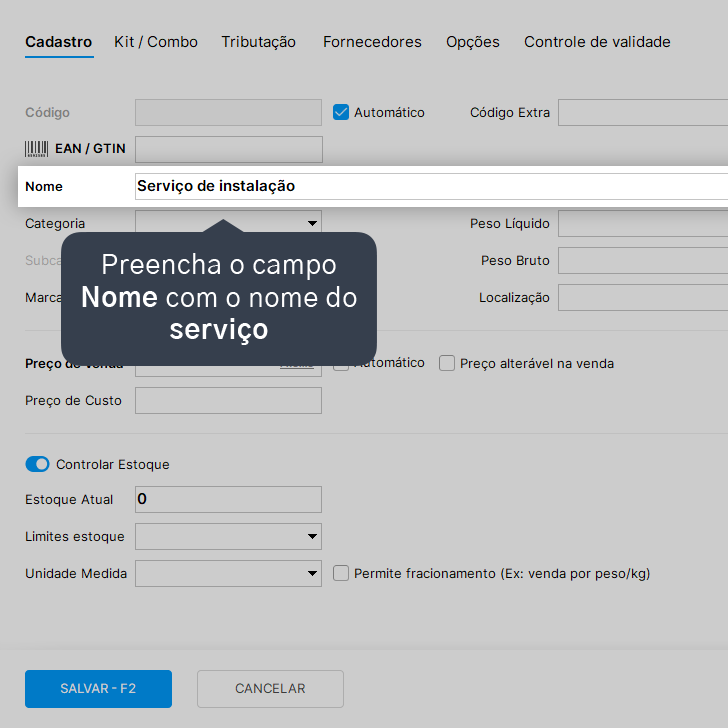Click the Preço de Custo label
This screenshot has width=728, height=728.
(x=73, y=401)
